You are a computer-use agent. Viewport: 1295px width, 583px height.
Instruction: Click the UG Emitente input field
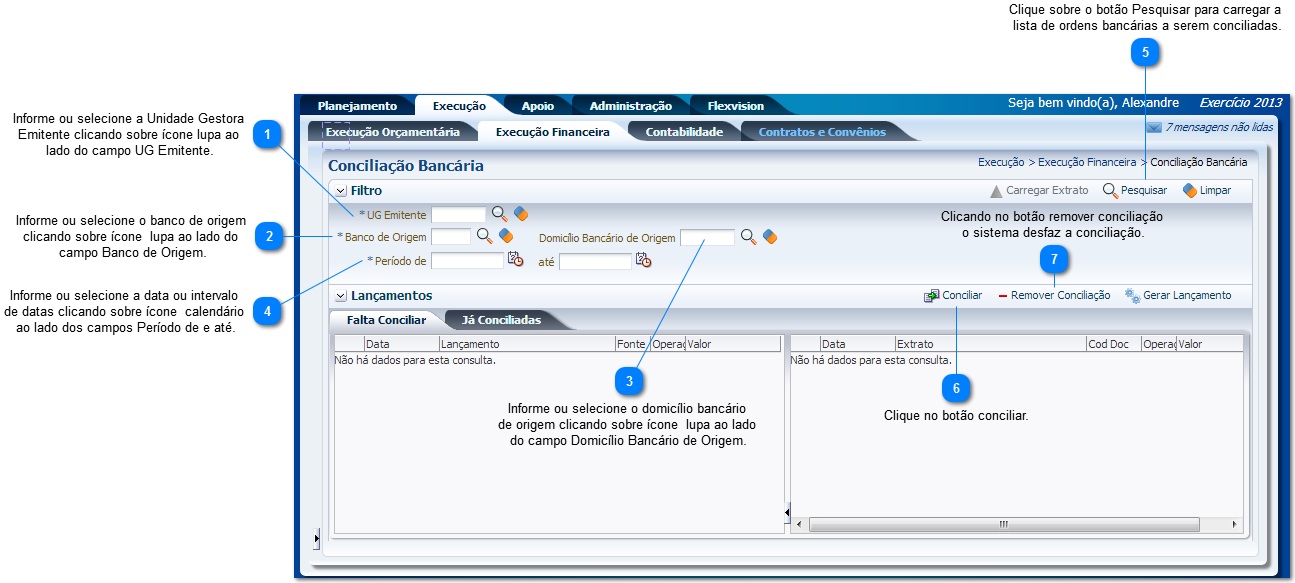[x=458, y=214]
